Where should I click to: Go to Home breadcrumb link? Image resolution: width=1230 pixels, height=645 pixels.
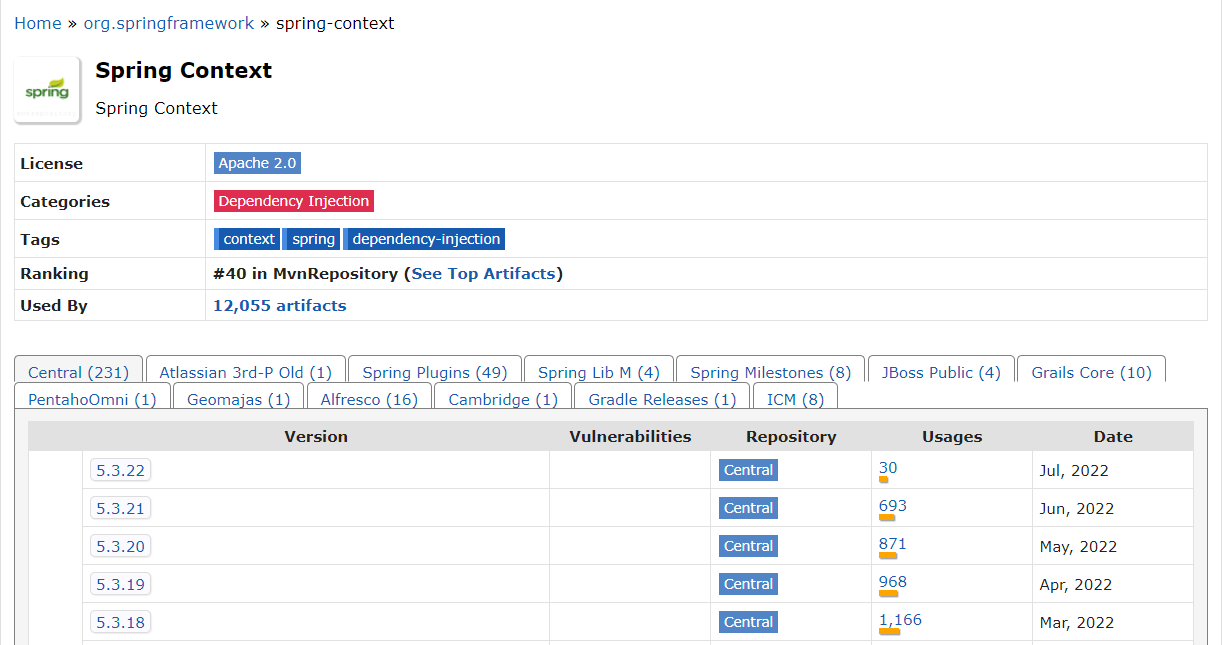[38, 23]
